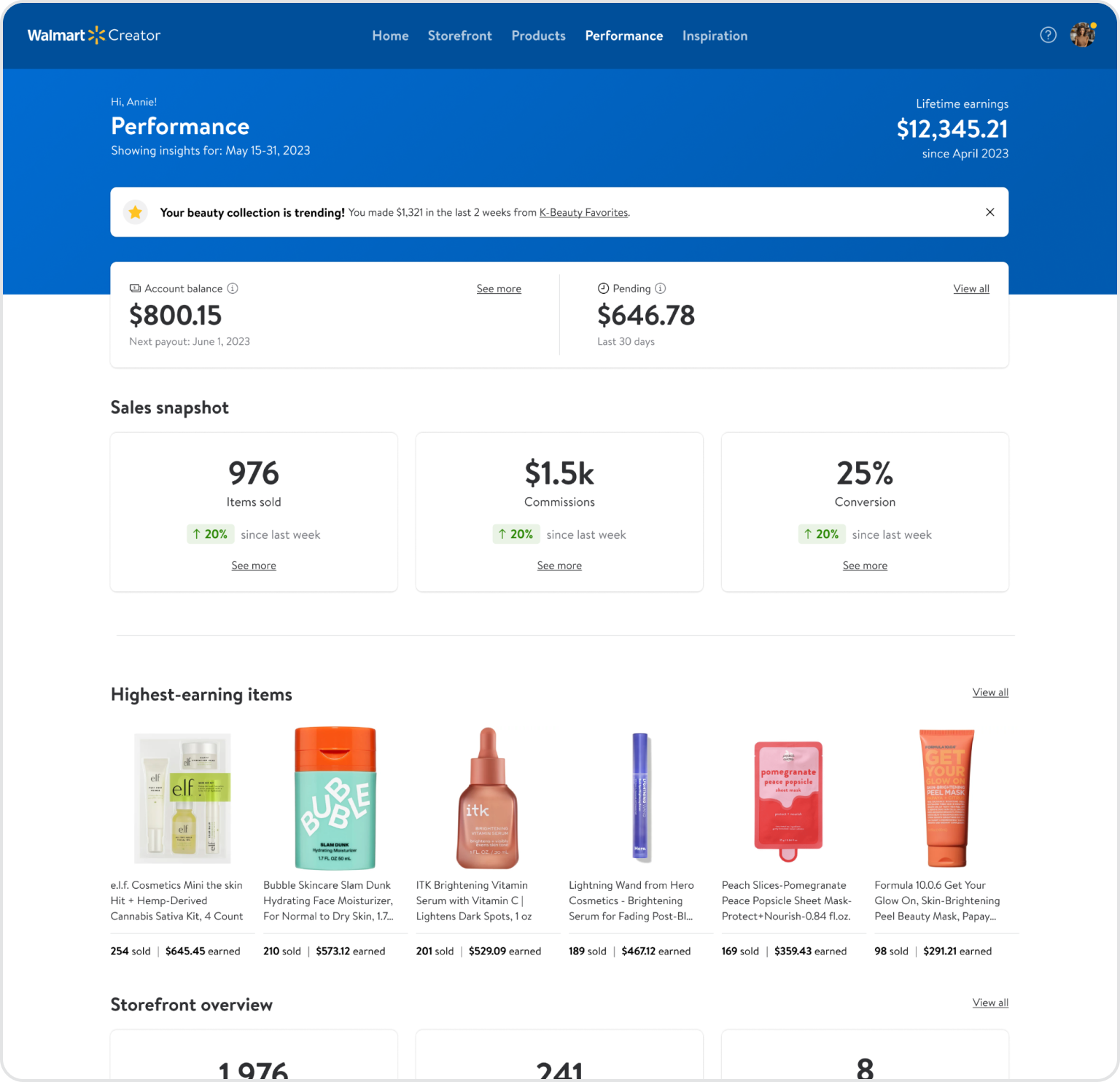
Task: Open the Pomegranate Popsicle Sheet Mask image
Action: (788, 801)
